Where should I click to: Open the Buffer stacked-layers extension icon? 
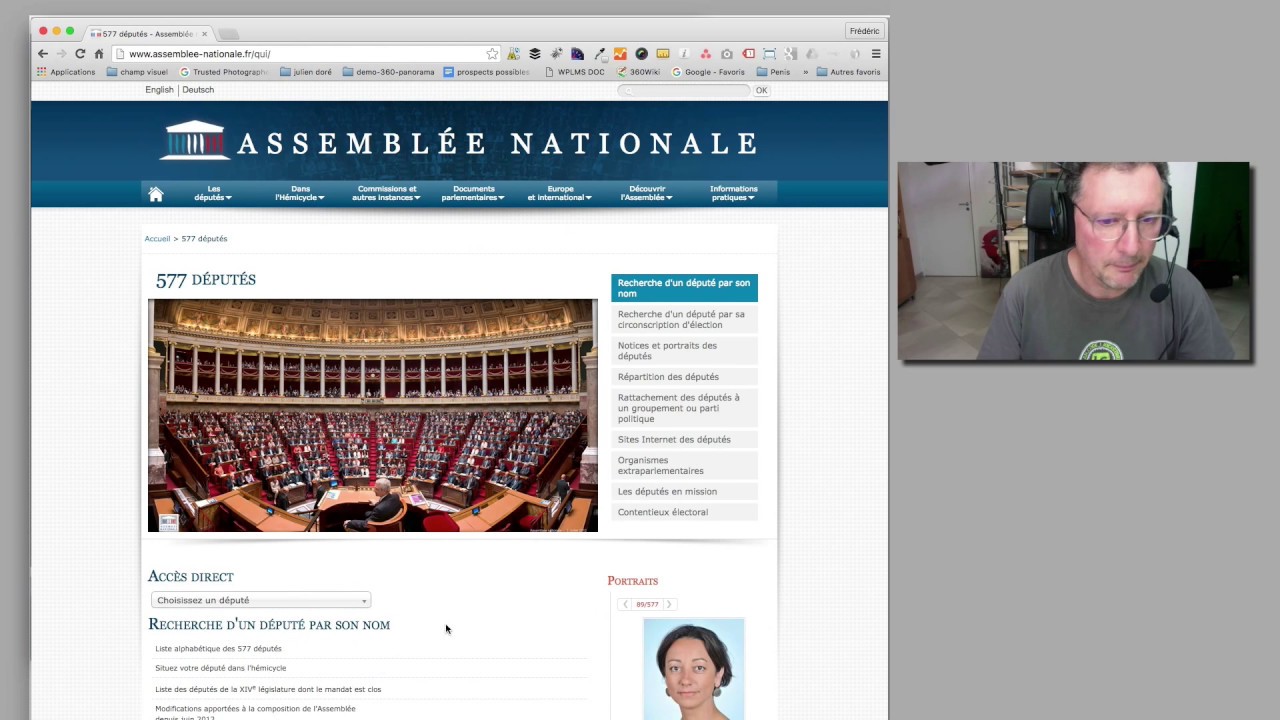(535, 54)
